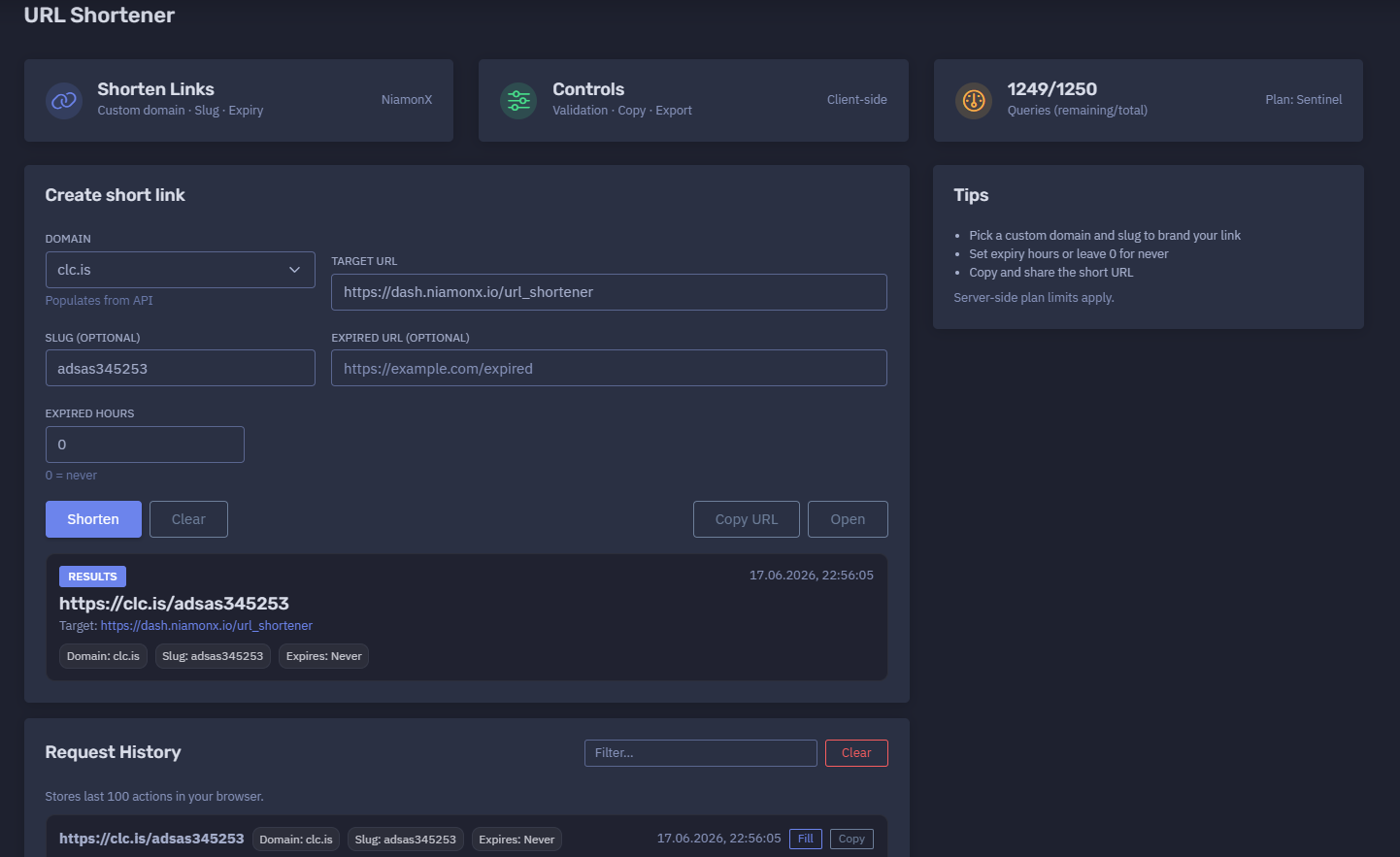
Task: Click the Open button for the short link
Action: click(x=848, y=519)
